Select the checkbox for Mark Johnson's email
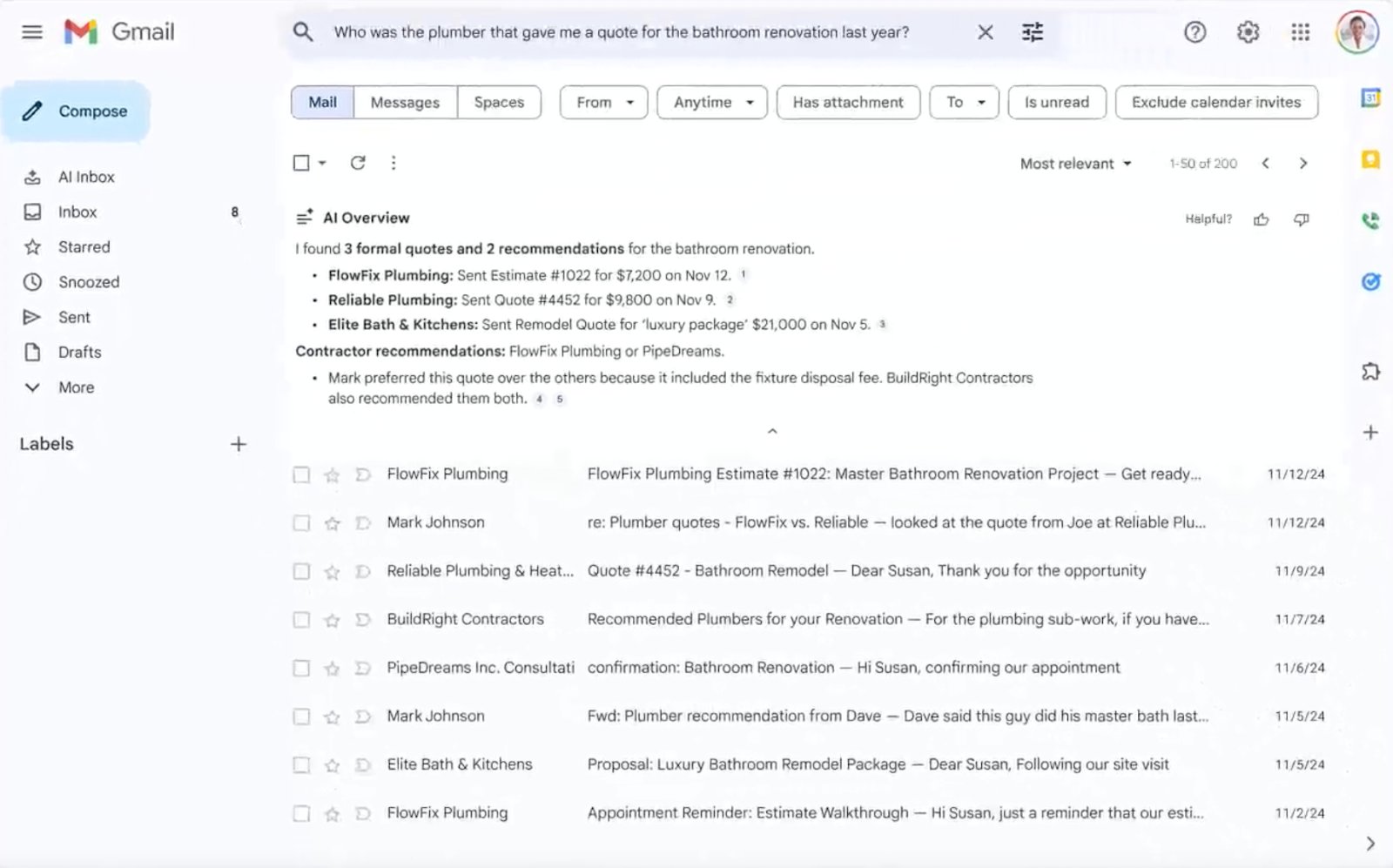 (x=301, y=522)
